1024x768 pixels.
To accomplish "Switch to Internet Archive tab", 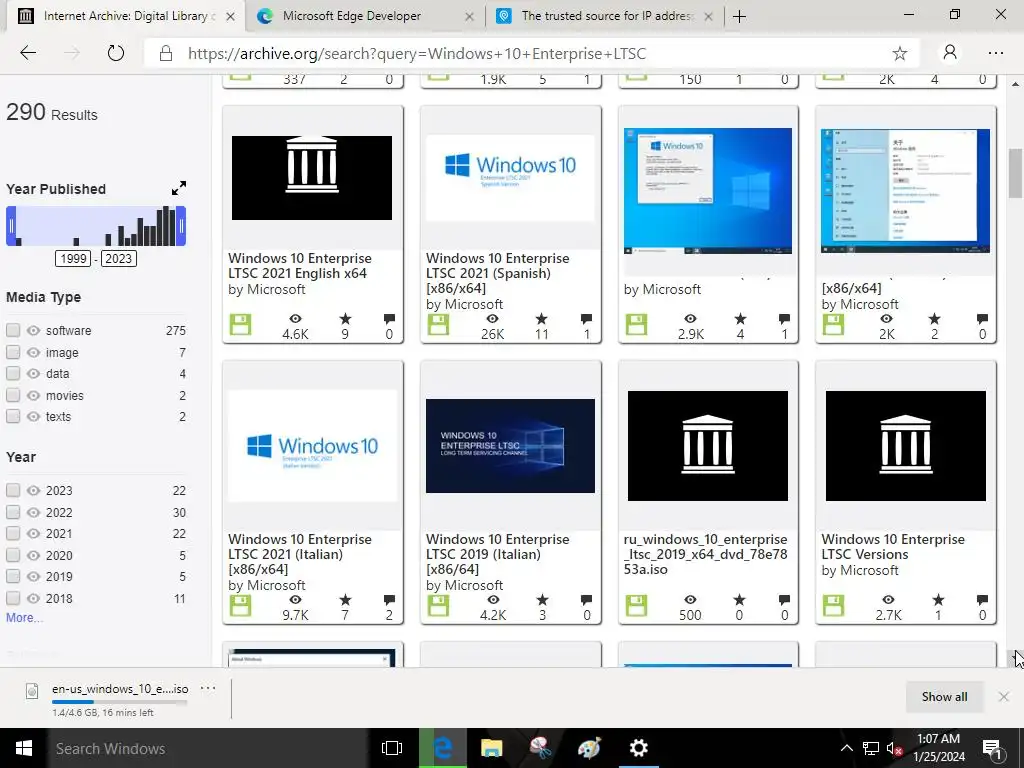I will coord(125,16).
